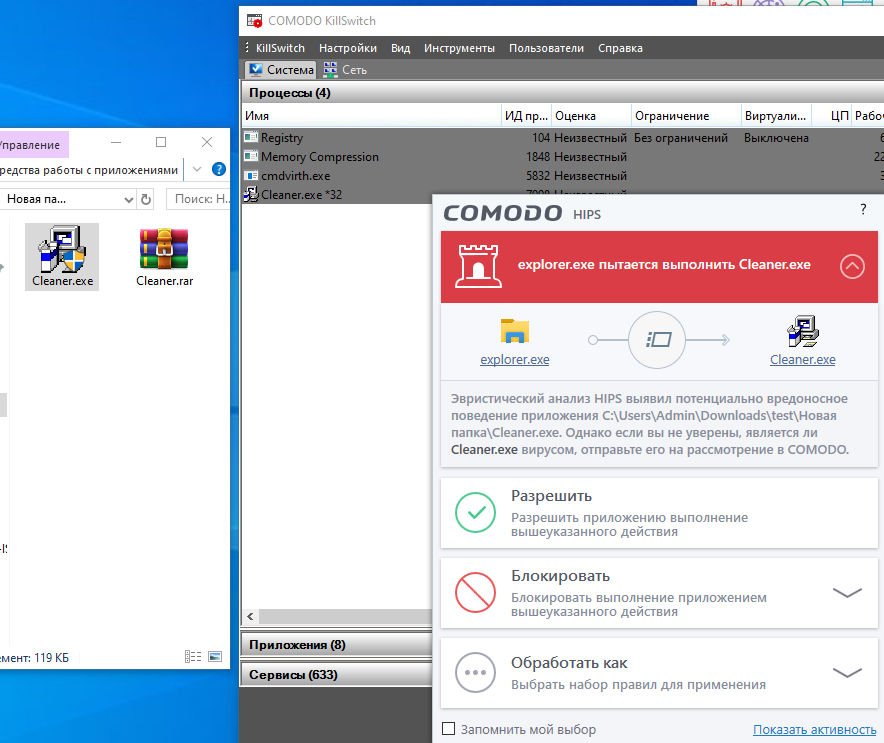
Task: Expand the Explorer ribbon chevron
Action: tap(197, 169)
